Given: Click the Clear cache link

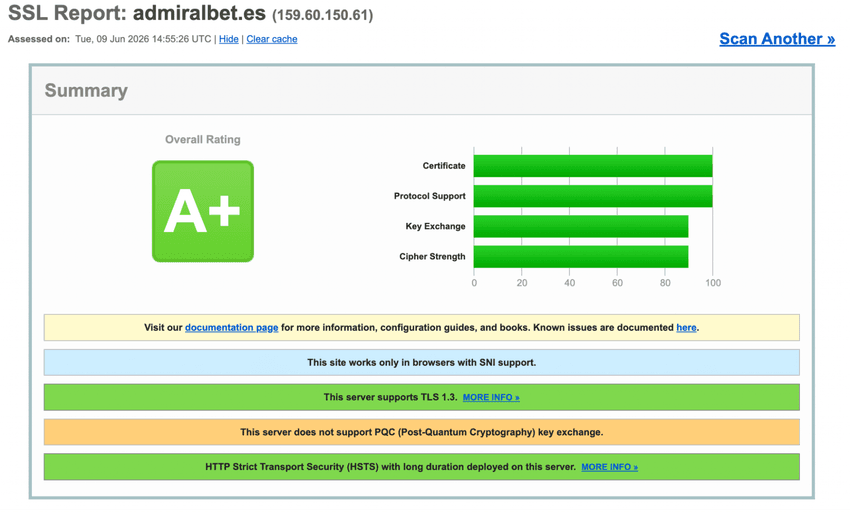Looking at the screenshot, I should tap(272, 39).
